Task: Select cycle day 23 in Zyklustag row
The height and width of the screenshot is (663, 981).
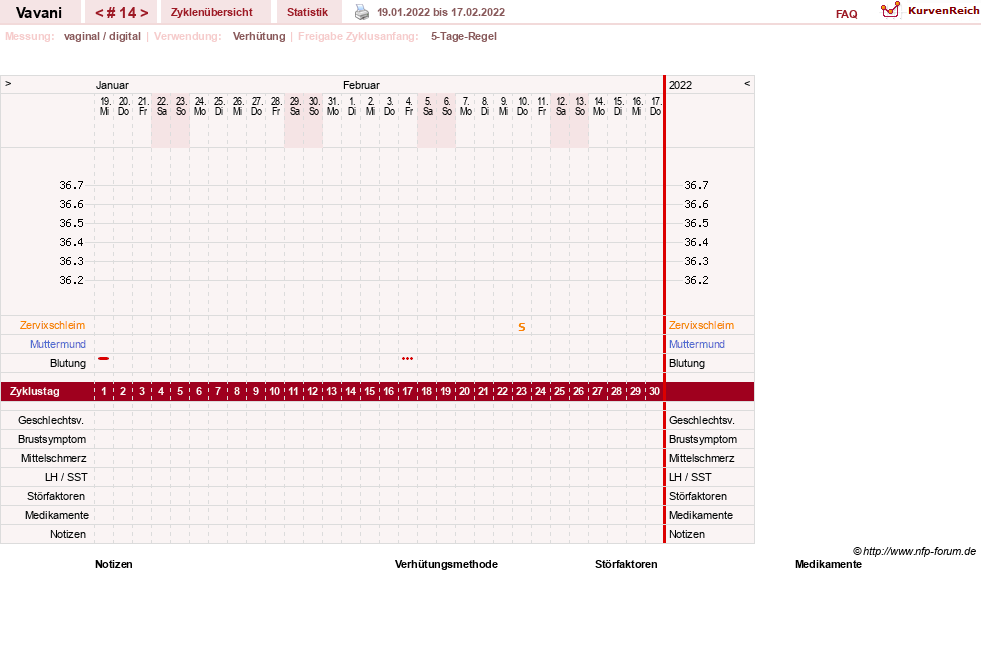Action: [521, 392]
